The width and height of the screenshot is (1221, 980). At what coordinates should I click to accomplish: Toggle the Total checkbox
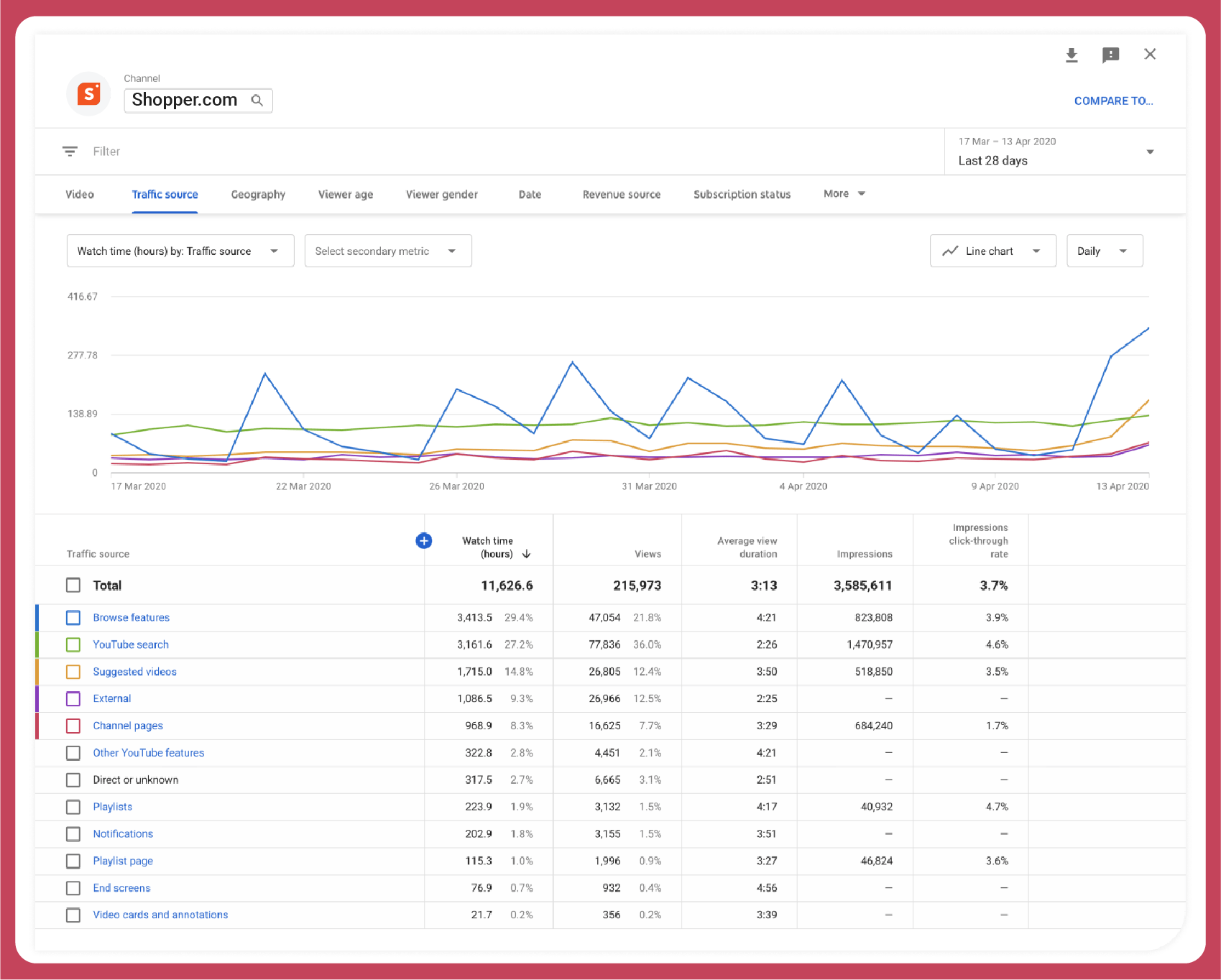point(73,585)
